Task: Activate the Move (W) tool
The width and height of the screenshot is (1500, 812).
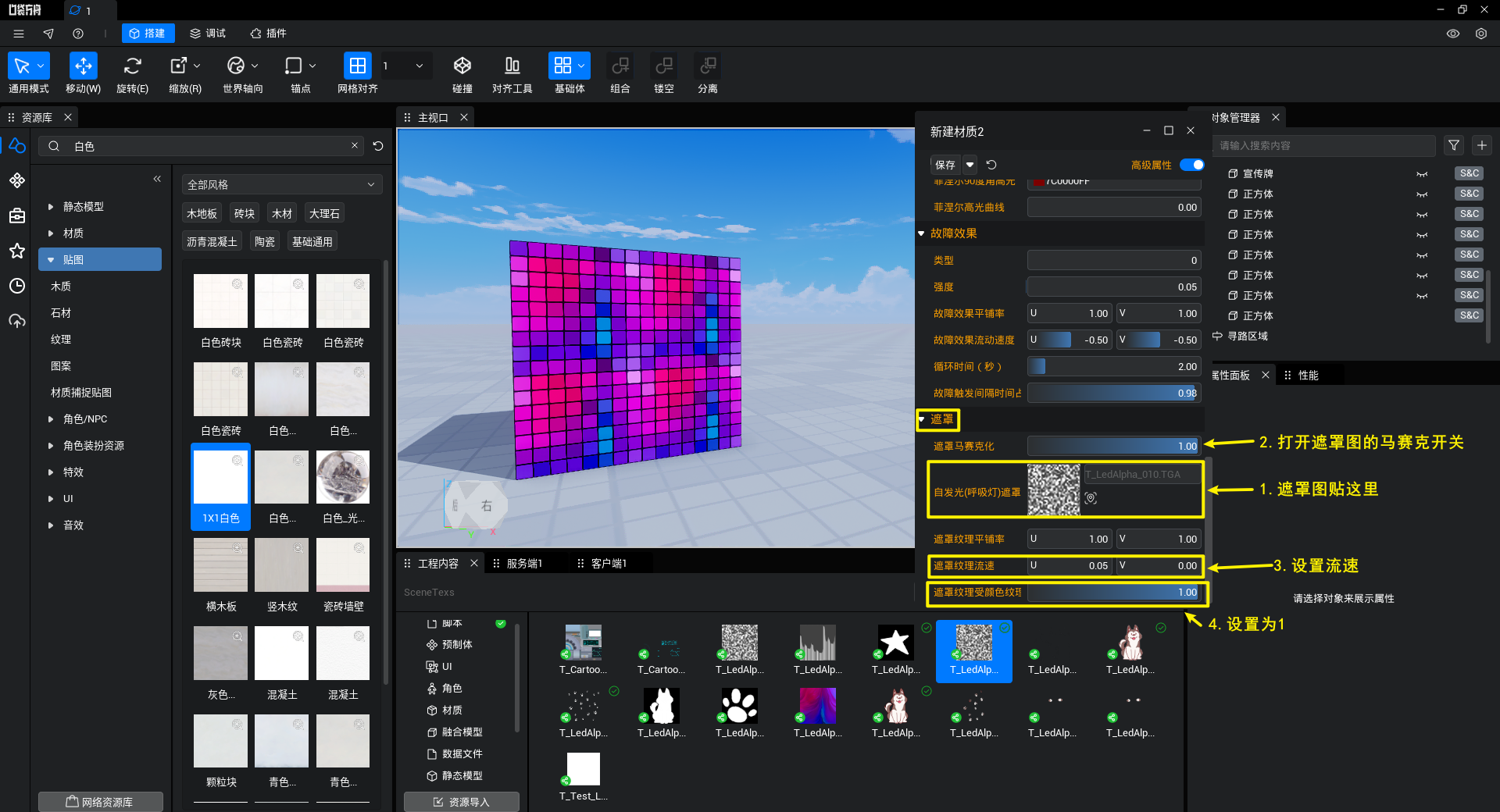Action: (83, 66)
